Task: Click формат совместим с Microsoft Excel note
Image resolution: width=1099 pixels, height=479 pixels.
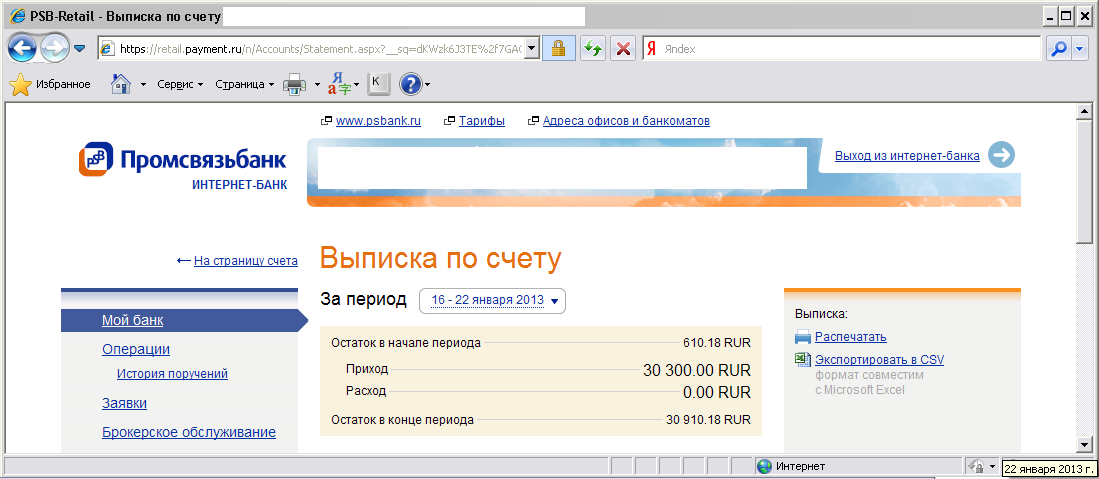Action: 869,382
